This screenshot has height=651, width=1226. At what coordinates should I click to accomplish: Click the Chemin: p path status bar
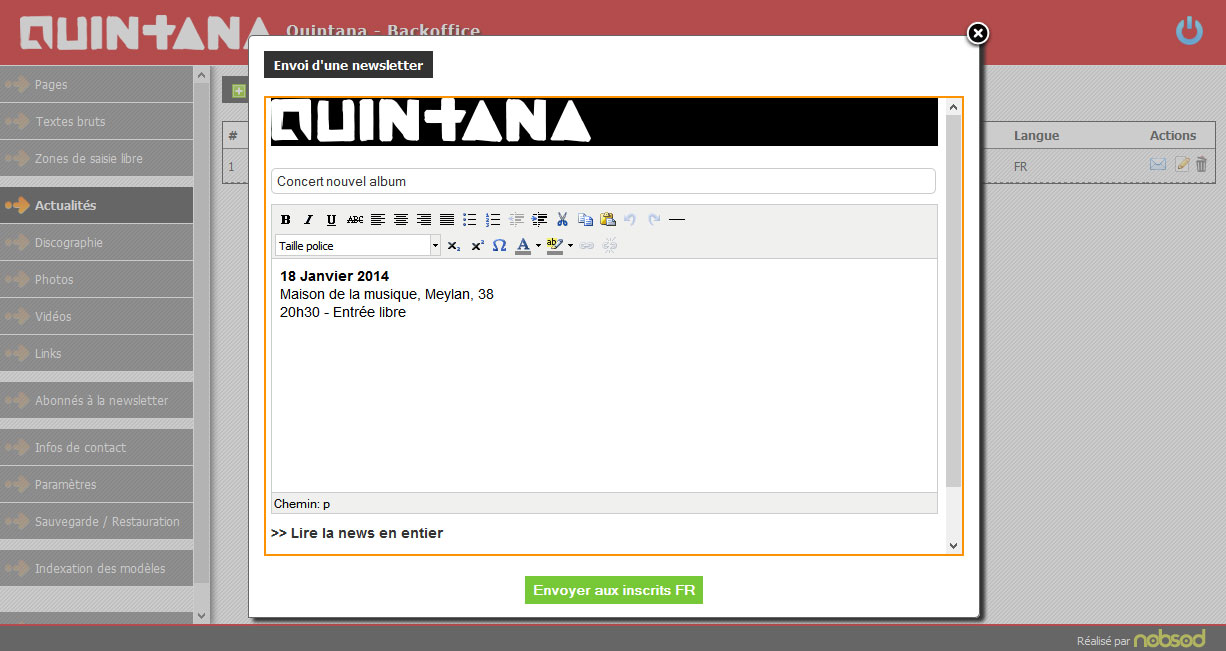click(x=604, y=504)
